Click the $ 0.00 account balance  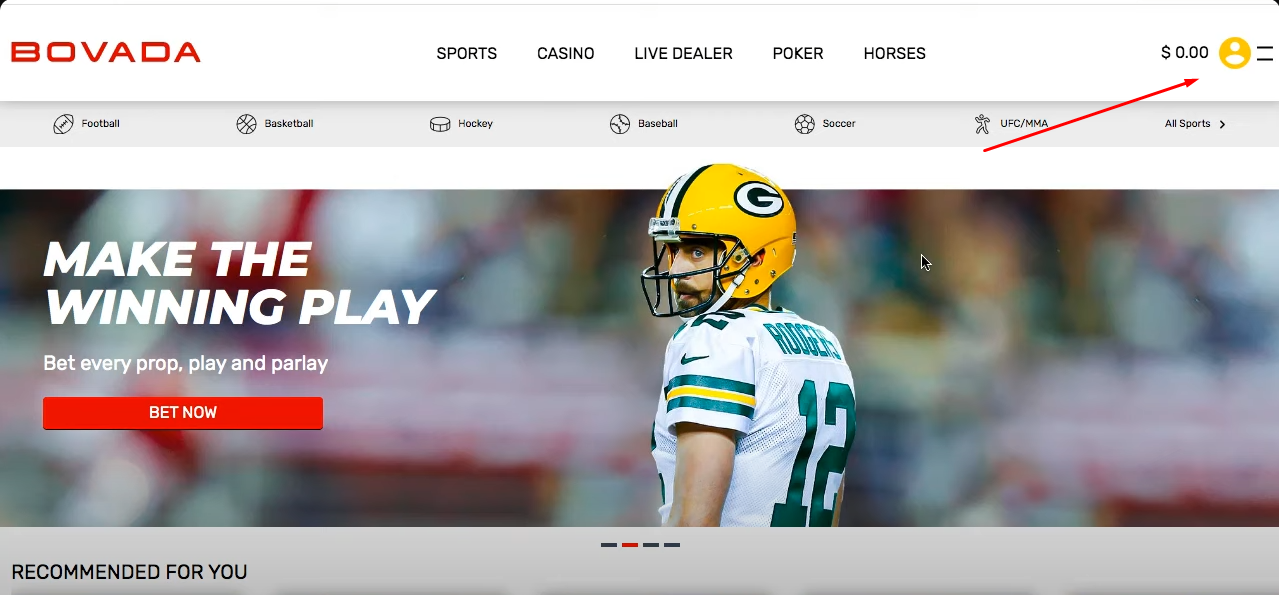(1184, 53)
